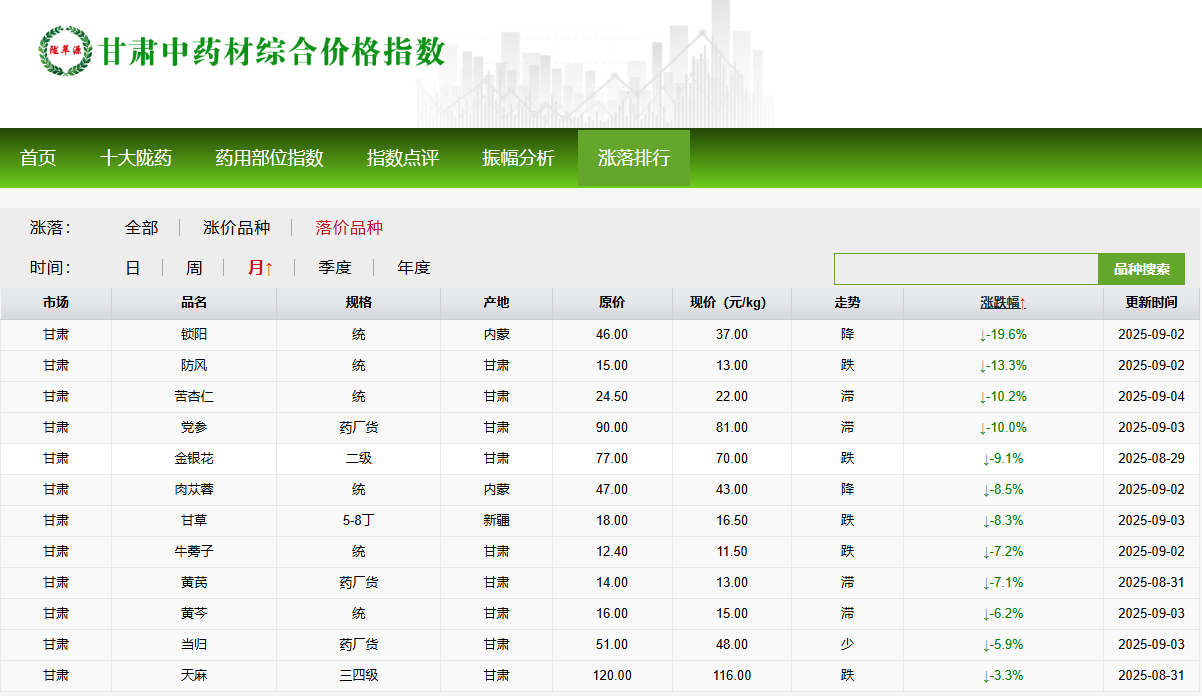This screenshot has height=696, width=1202.
Task: Open the 振幅分析 page
Action: tap(518, 158)
